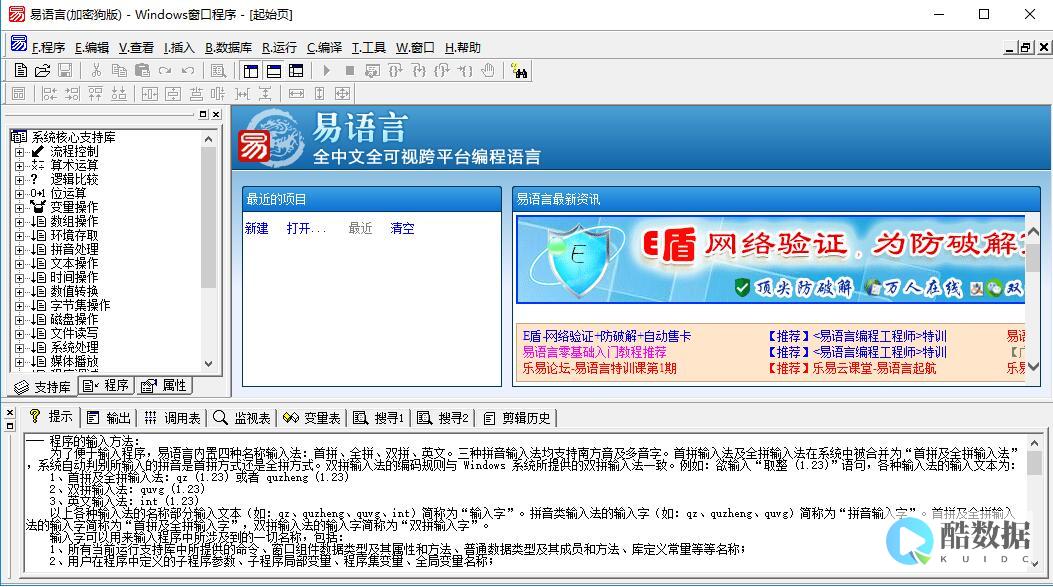Click the support tree scrollbar down arrow

[208, 363]
